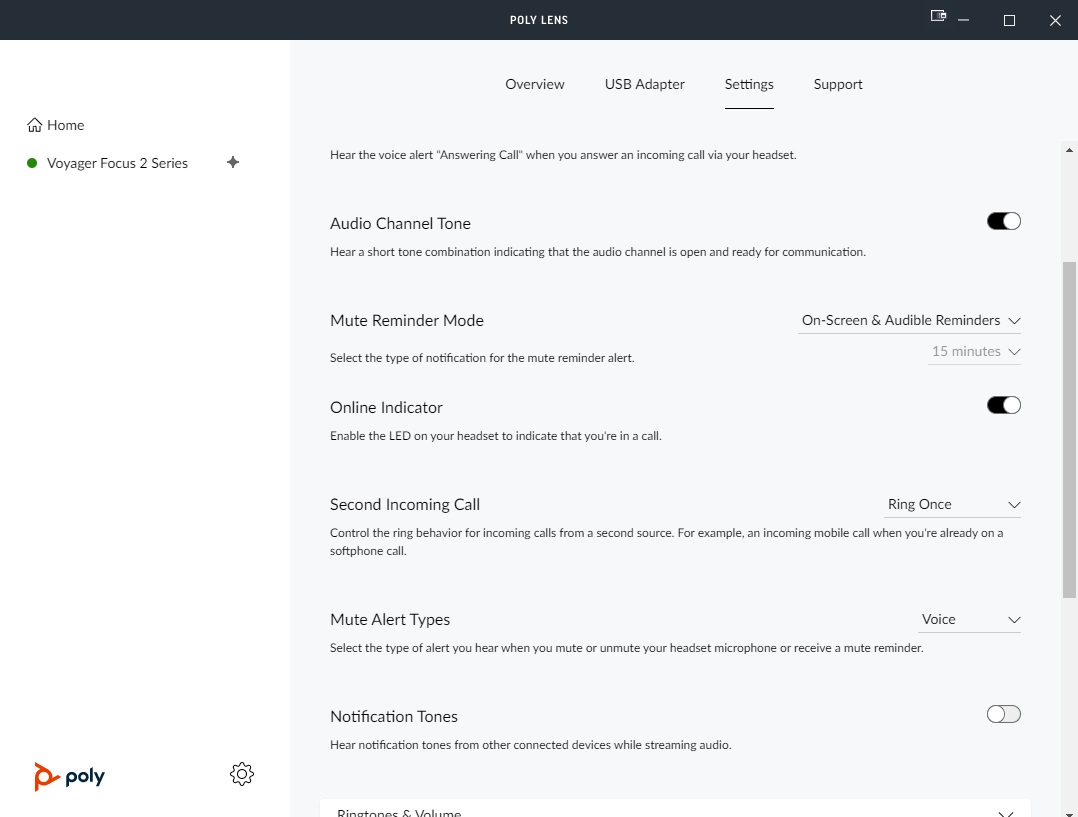
Task: Expand the Ringtones & Volume section
Action: click(x=675, y=812)
